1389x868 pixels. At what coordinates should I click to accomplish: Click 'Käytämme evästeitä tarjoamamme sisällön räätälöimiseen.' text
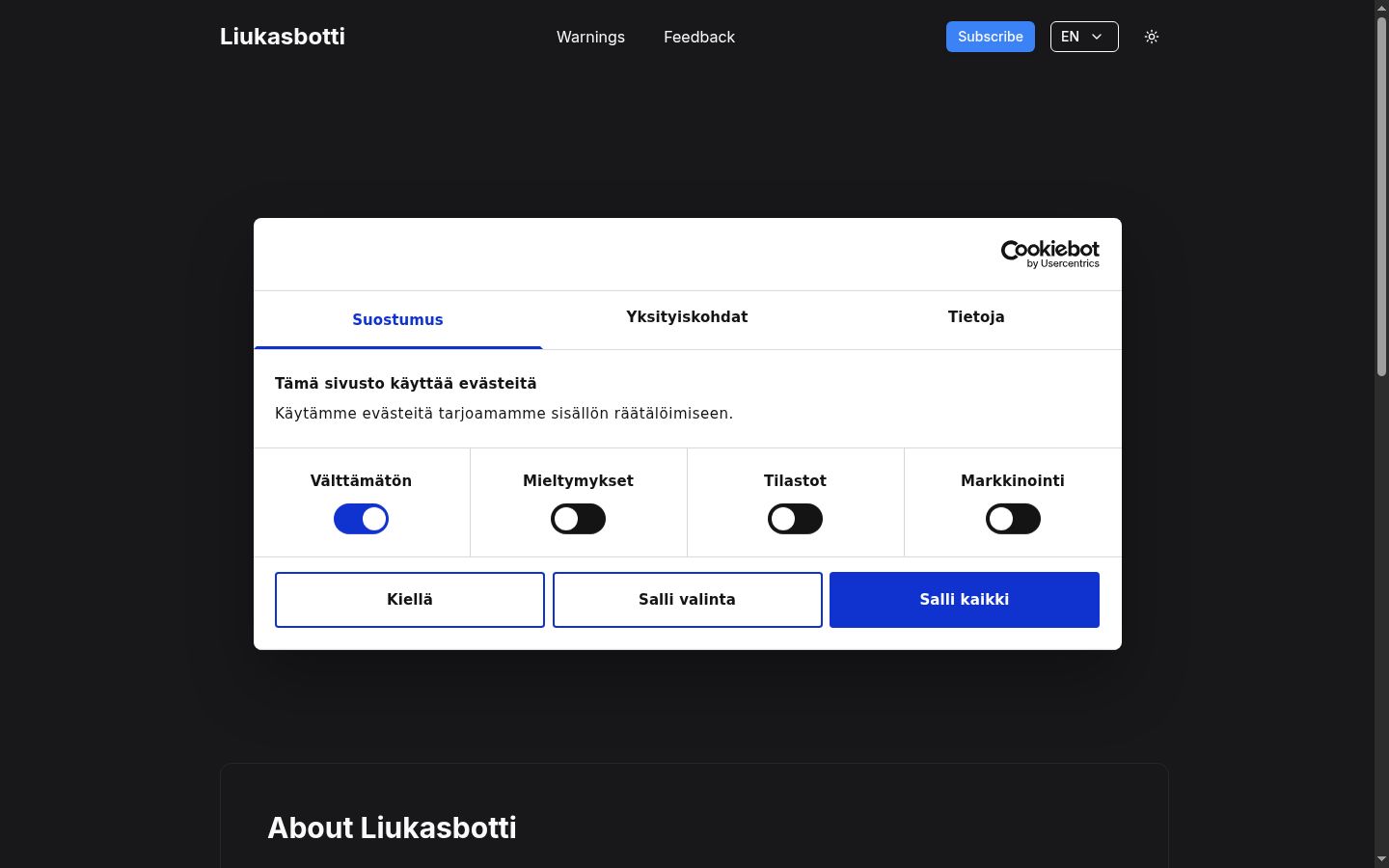[504, 414]
